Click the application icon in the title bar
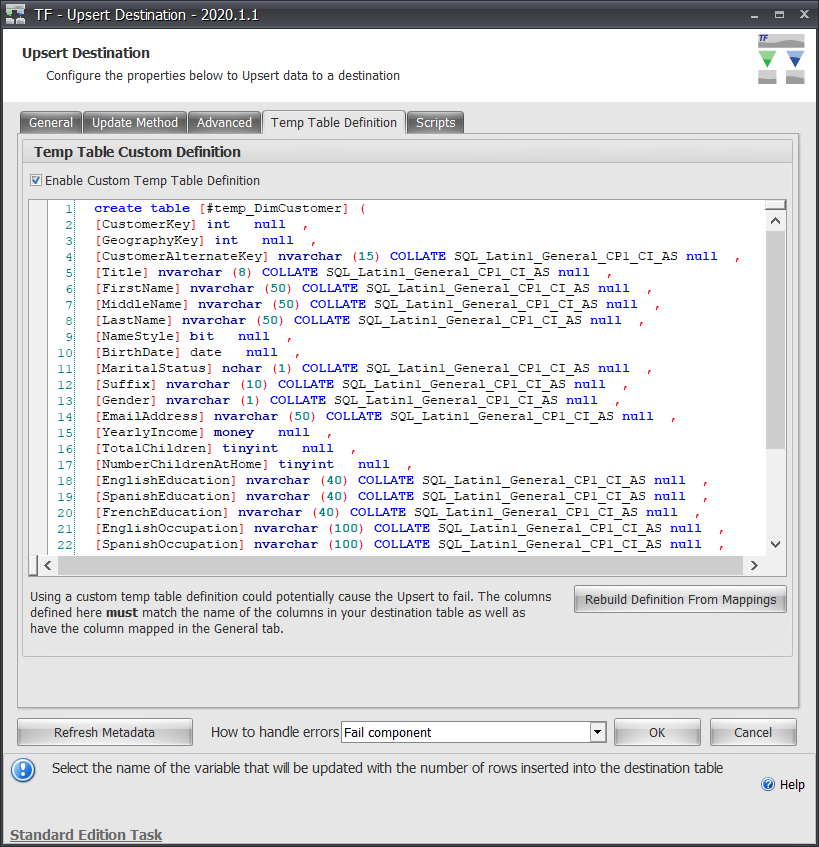Viewport: 819px width, 847px height. coord(14,13)
